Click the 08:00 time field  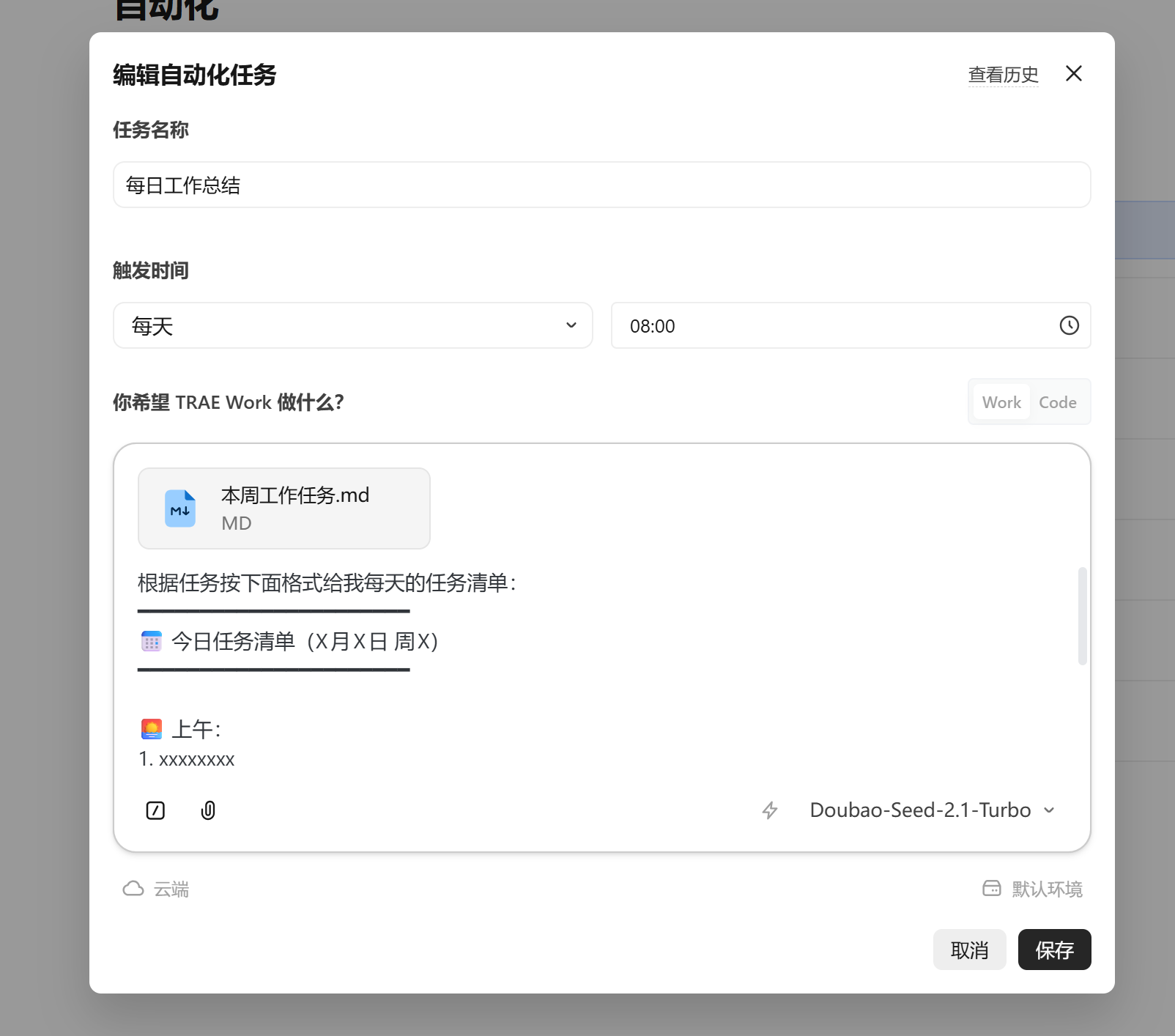[x=850, y=325]
